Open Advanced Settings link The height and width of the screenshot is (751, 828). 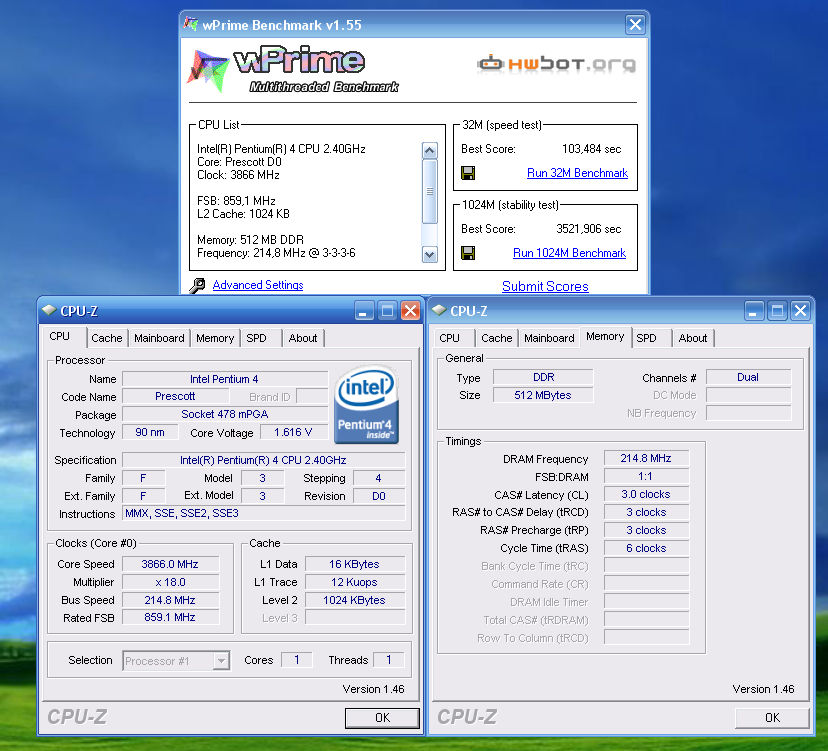click(258, 285)
